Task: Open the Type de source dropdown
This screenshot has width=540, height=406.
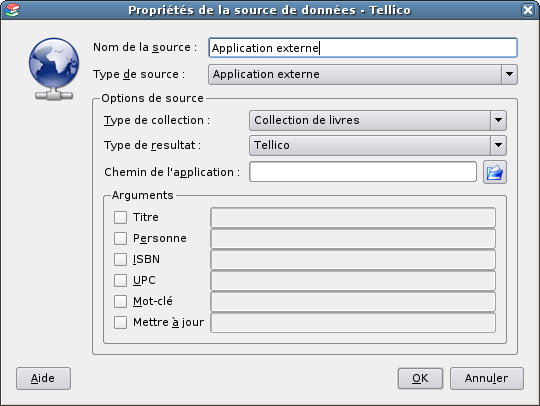Action: pos(363,74)
